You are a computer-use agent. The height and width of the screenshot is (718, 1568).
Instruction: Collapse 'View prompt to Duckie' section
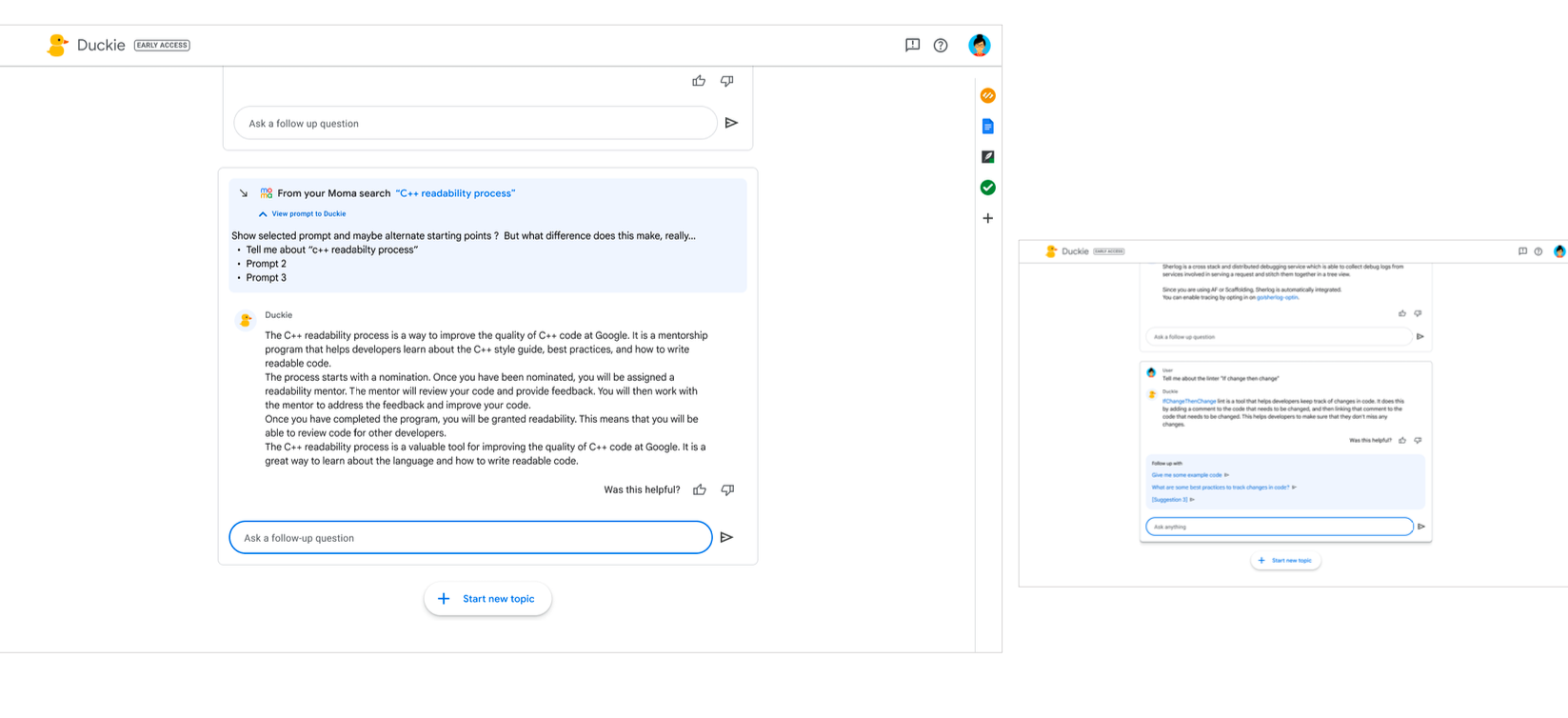pos(302,214)
